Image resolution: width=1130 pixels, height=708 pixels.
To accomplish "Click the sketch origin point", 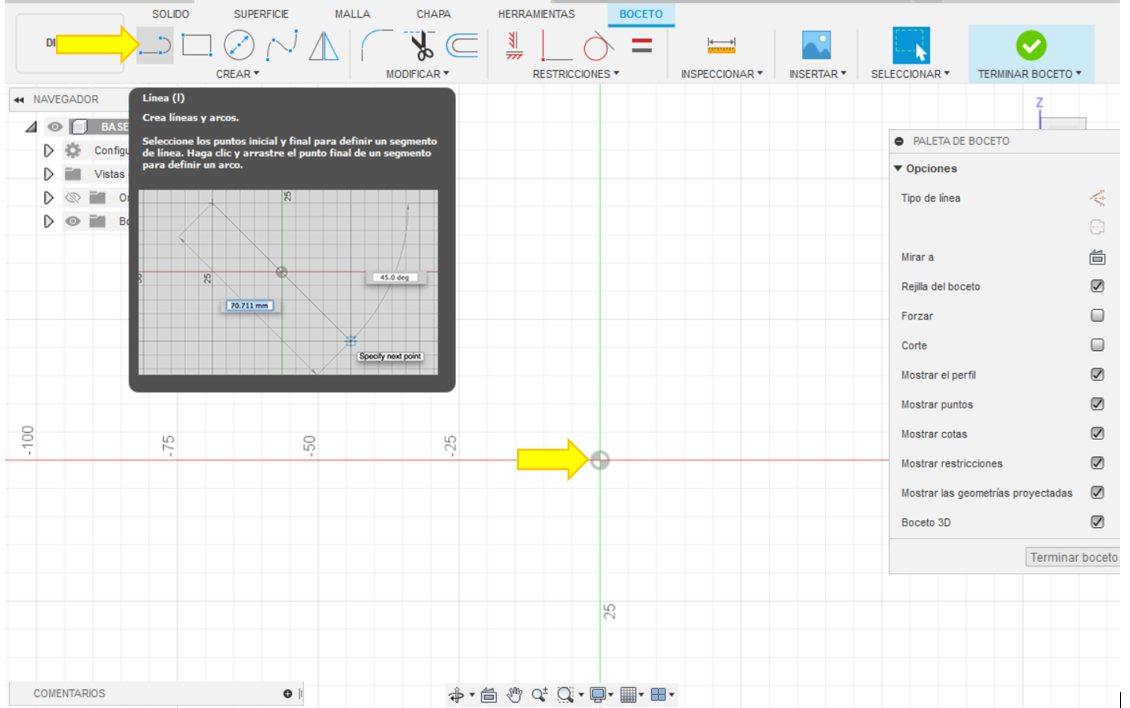I will [x=600, y=460].
